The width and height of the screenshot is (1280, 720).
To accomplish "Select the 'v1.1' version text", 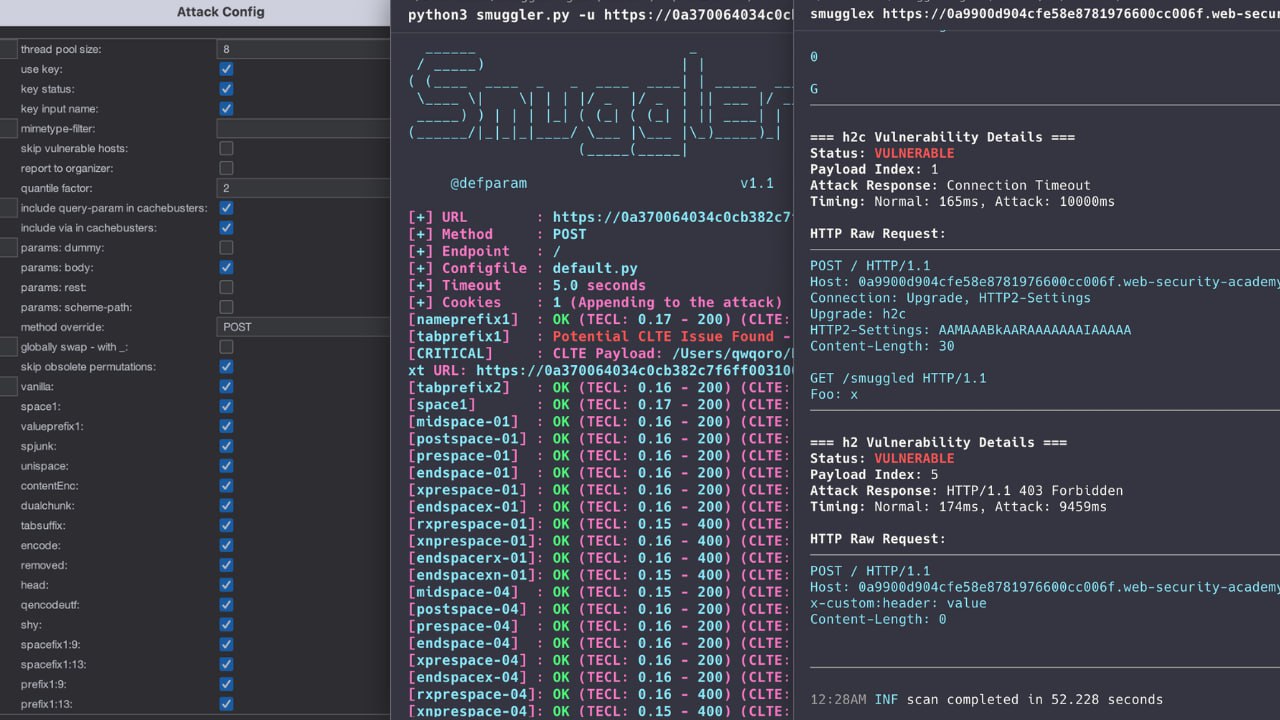I will coord(757,183).
